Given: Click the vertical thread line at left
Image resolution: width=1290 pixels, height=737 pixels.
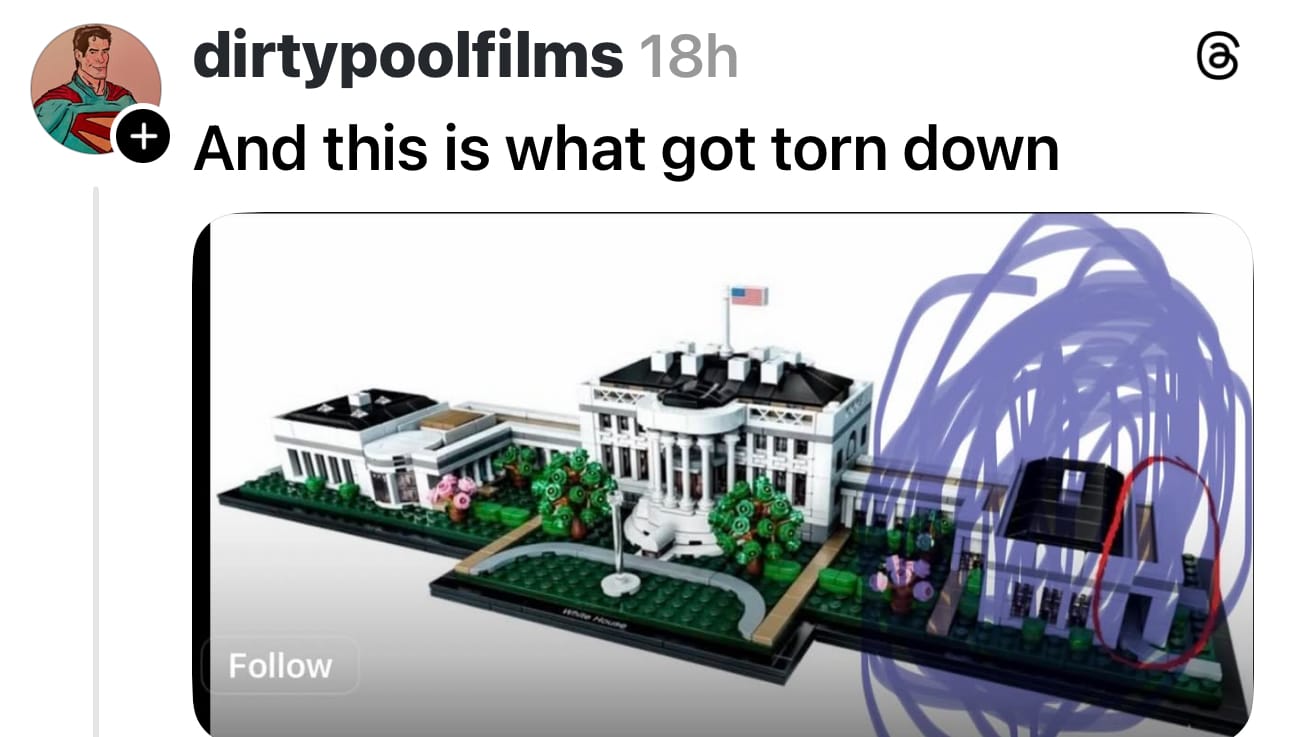Looking at the screenshot, I should pyautogui.click(x=97, y=461).
